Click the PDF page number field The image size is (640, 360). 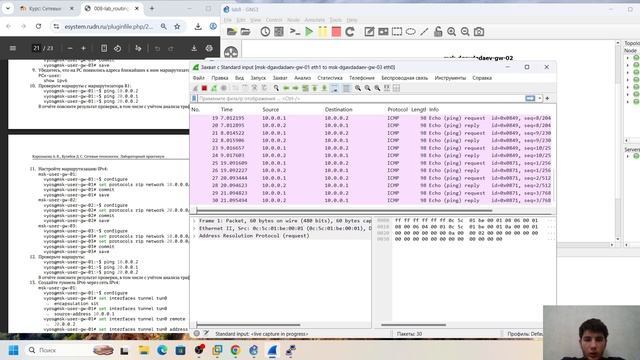(36, 48)
